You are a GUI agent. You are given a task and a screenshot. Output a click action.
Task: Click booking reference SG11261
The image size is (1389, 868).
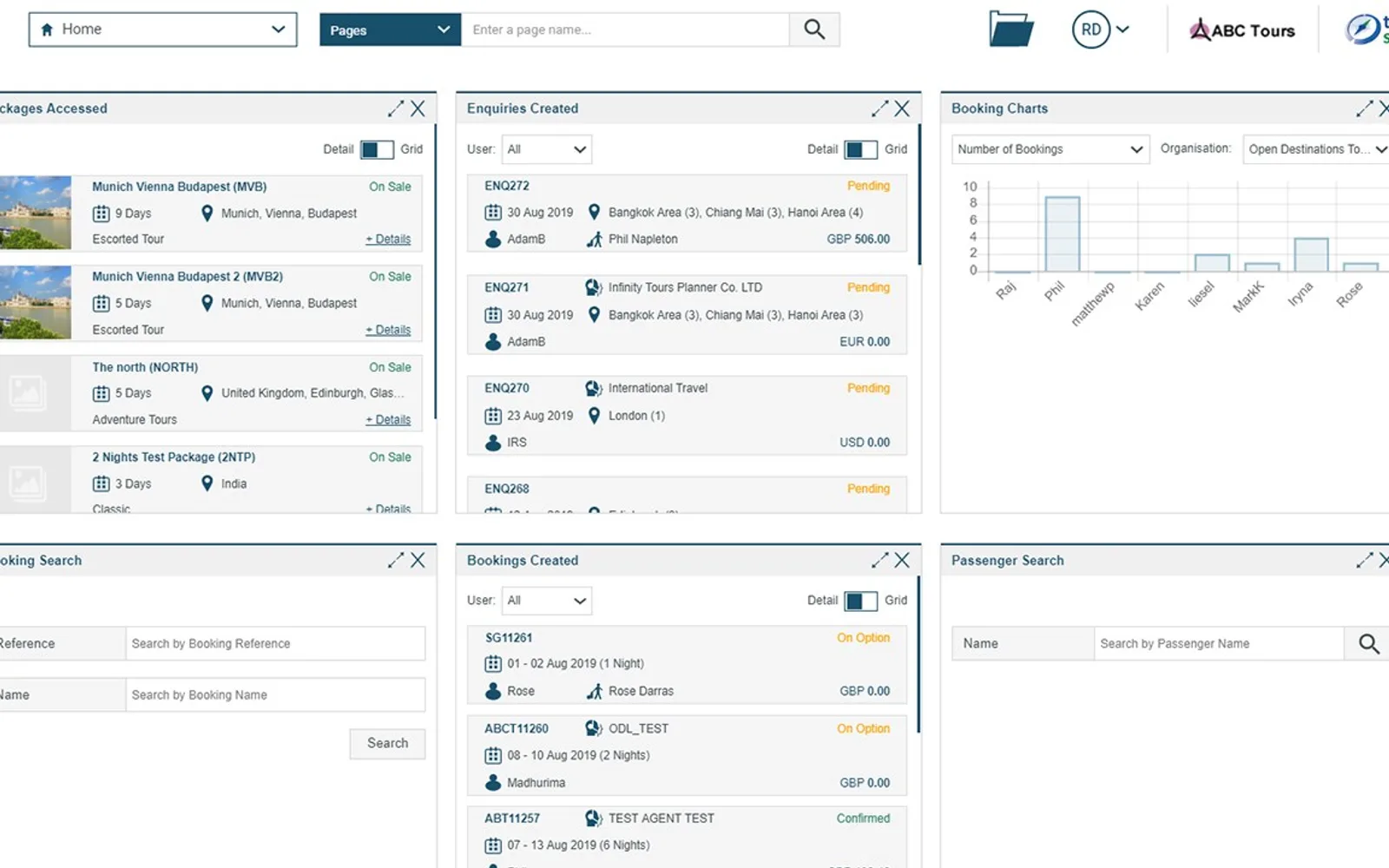tap(509, 637)
